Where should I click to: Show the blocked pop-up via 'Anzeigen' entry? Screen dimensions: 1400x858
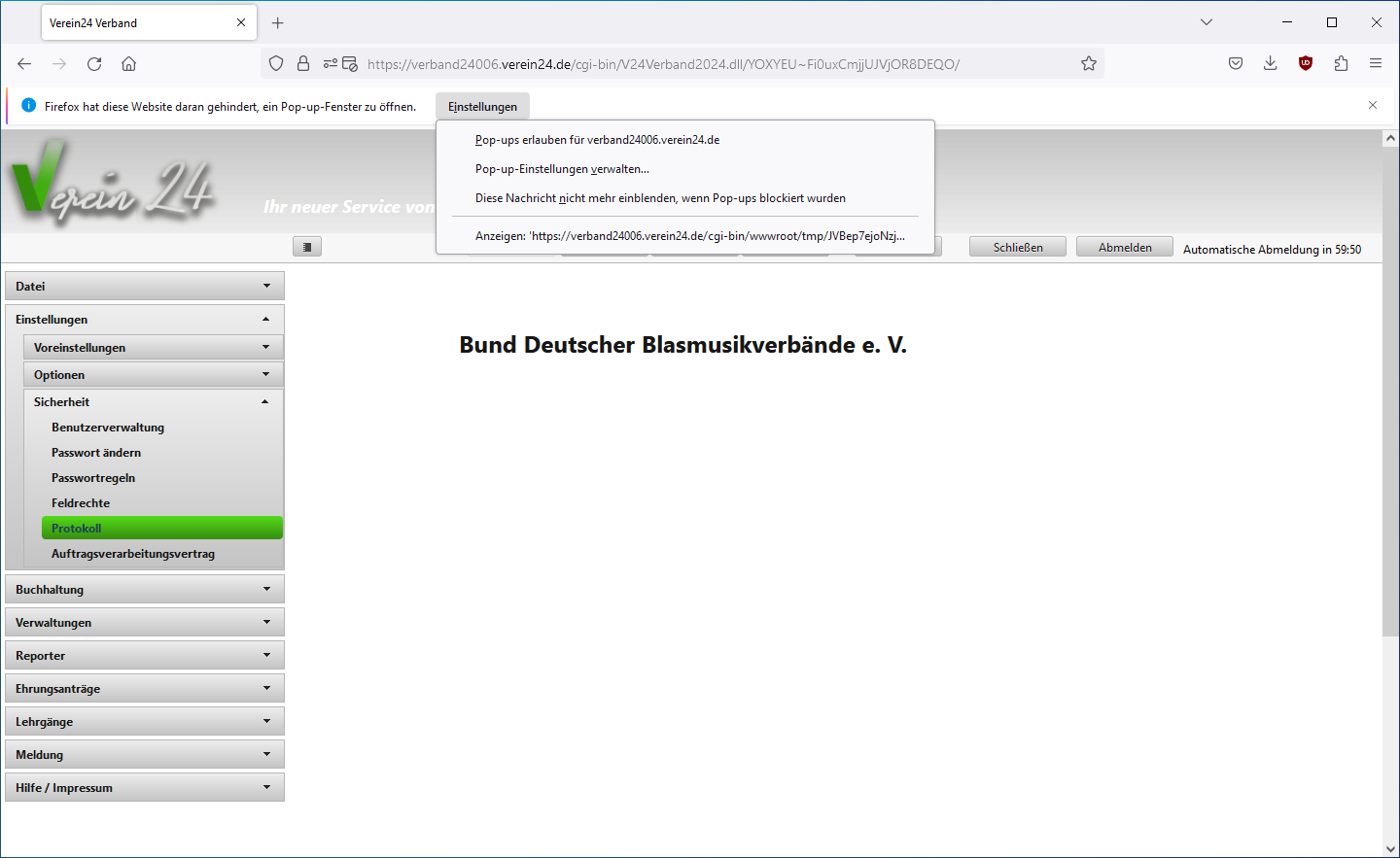tap(685, 236)
